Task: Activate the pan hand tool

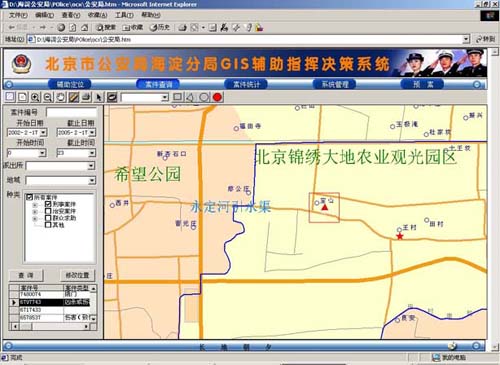Action: click(x=61, y=97)
